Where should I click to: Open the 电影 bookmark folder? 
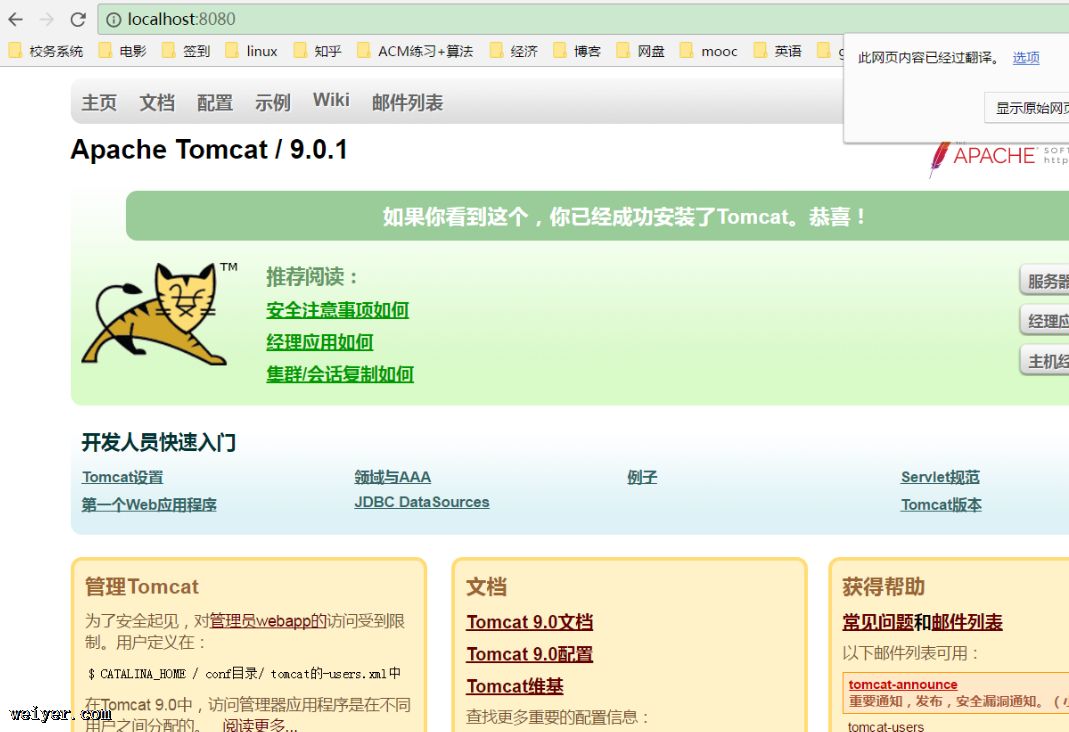[x=123, y=51]
